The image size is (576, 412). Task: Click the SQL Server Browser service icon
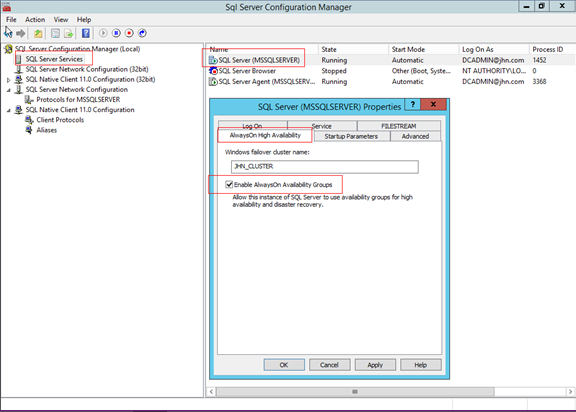coord(213,71)
